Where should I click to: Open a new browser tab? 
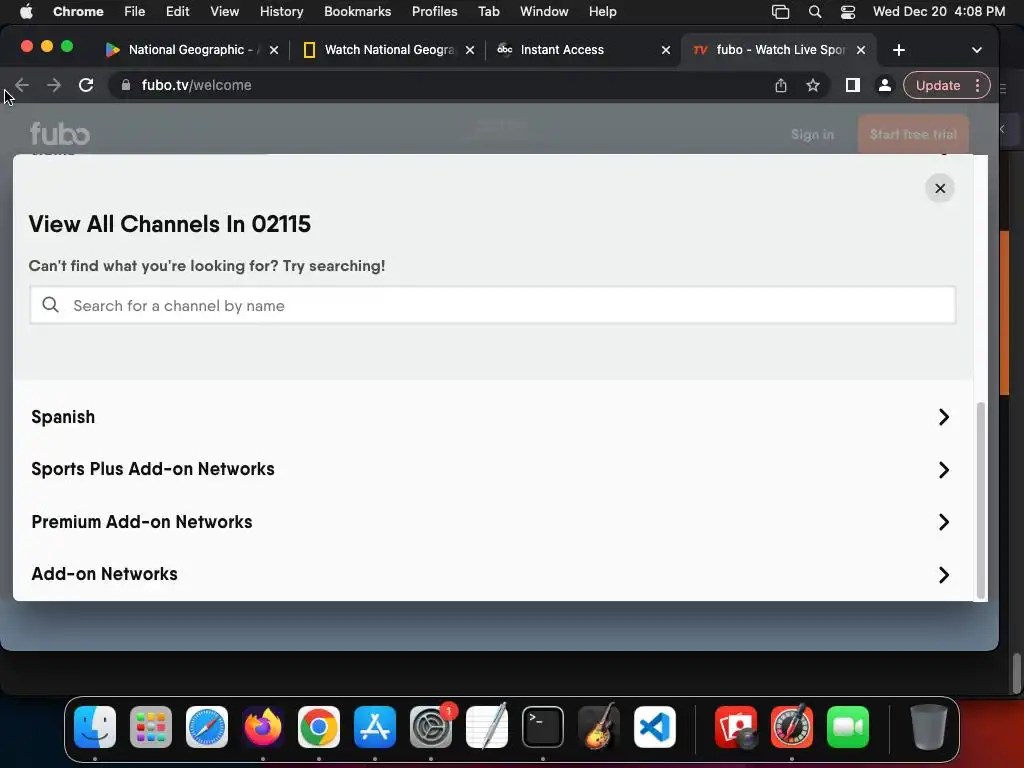(899, 50)
